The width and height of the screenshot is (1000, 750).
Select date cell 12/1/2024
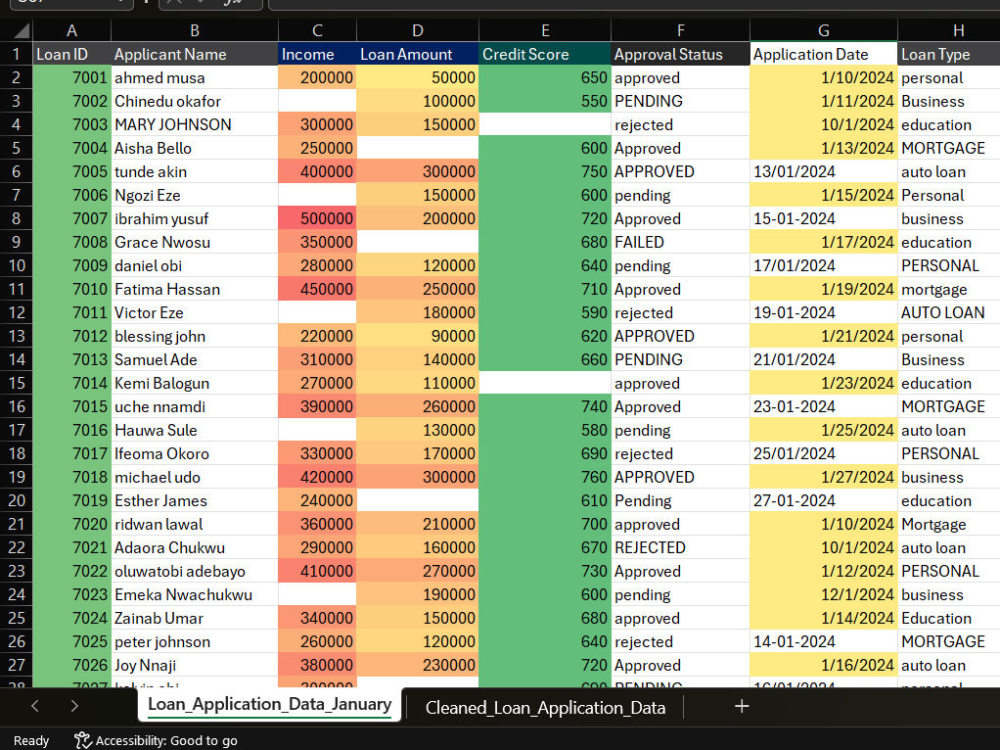click(823, 594)
